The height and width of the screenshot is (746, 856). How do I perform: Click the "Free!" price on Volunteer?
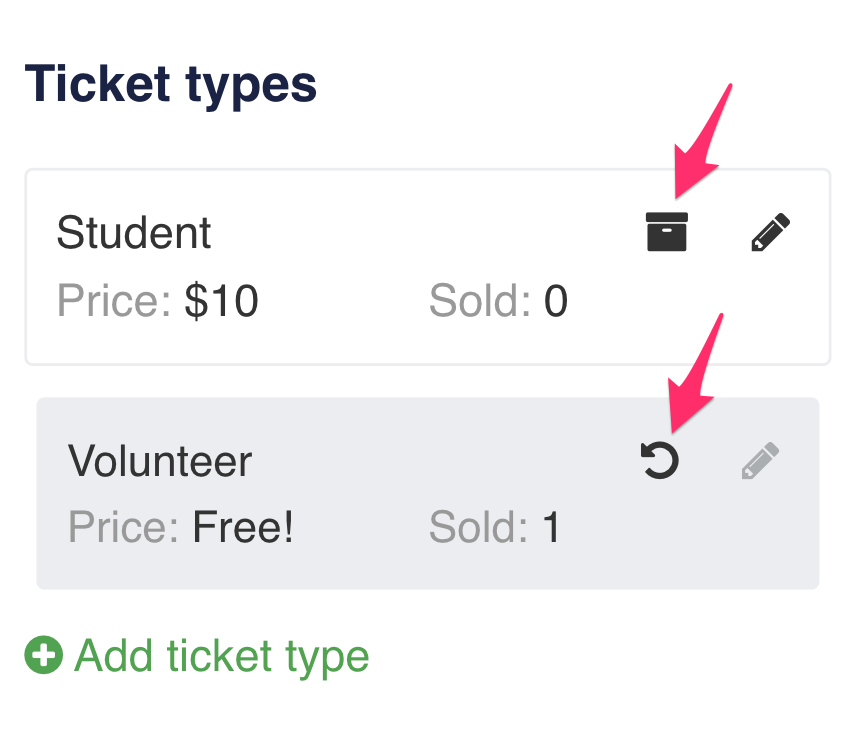(243, 527)
